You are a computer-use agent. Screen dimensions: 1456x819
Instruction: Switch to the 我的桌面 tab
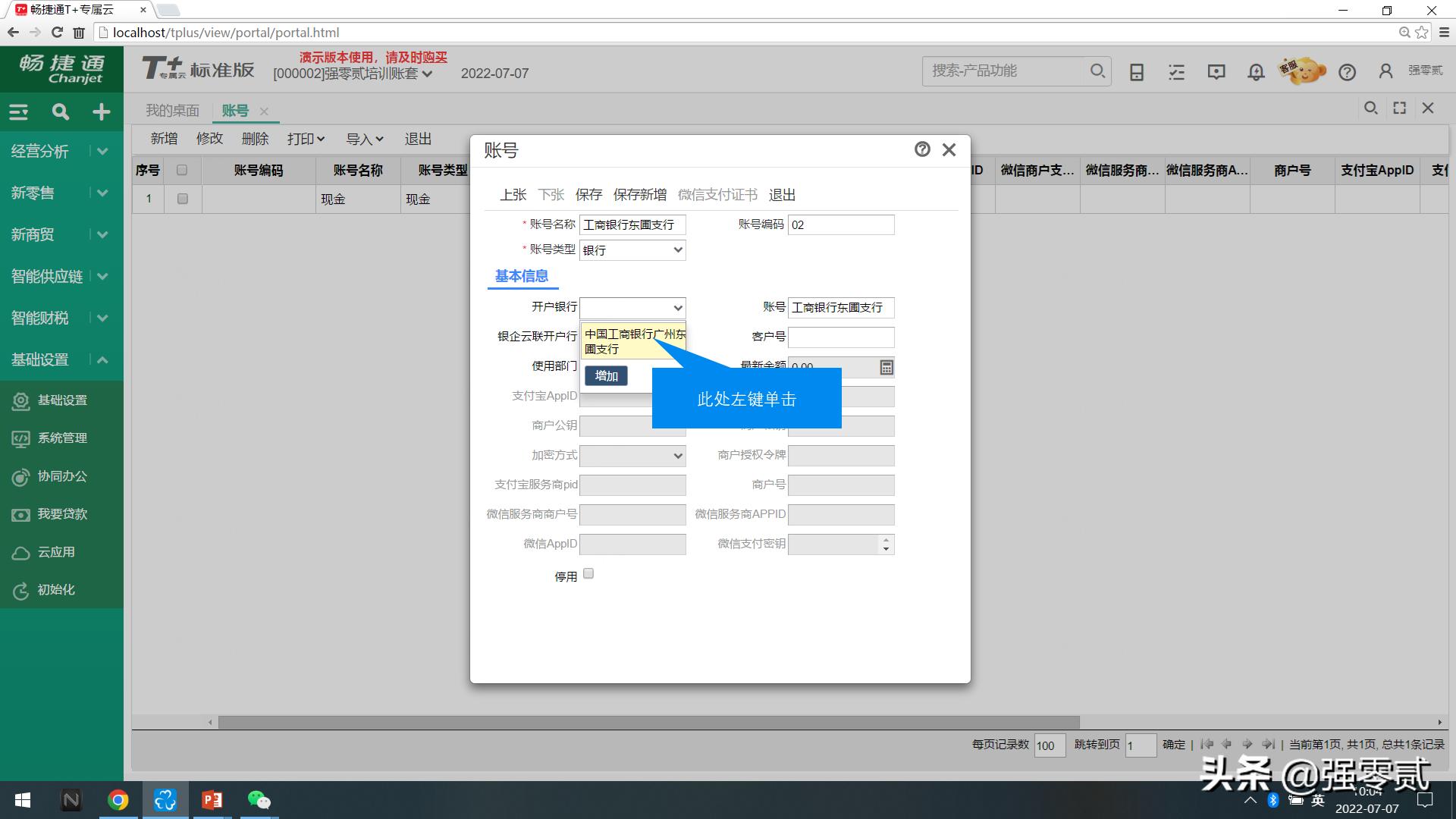click(x=172, y=110)
